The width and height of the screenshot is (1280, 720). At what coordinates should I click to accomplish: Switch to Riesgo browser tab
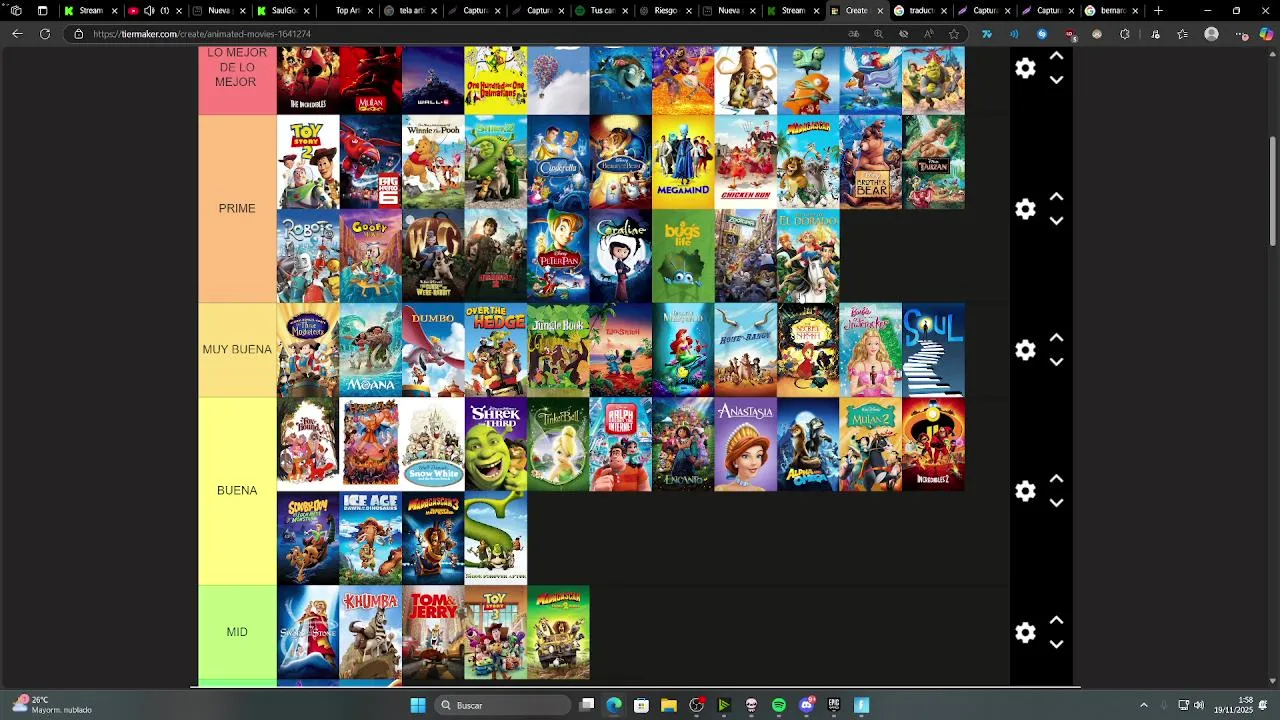click(665, 11)
